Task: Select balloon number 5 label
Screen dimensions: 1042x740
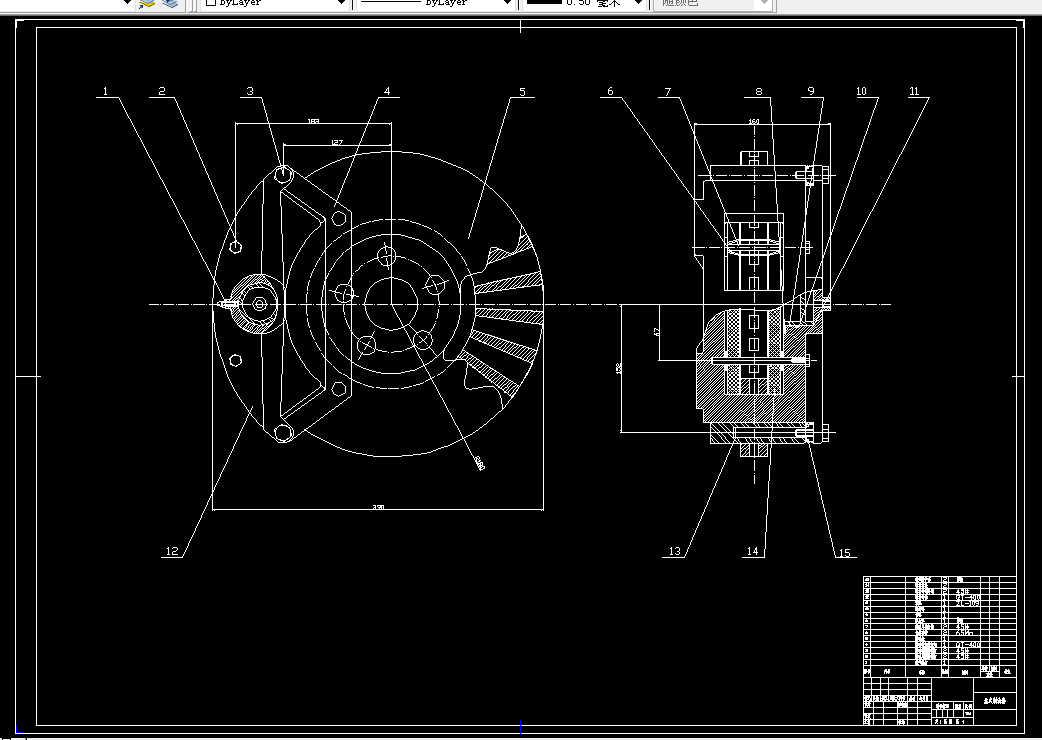Action: point(522,92)
